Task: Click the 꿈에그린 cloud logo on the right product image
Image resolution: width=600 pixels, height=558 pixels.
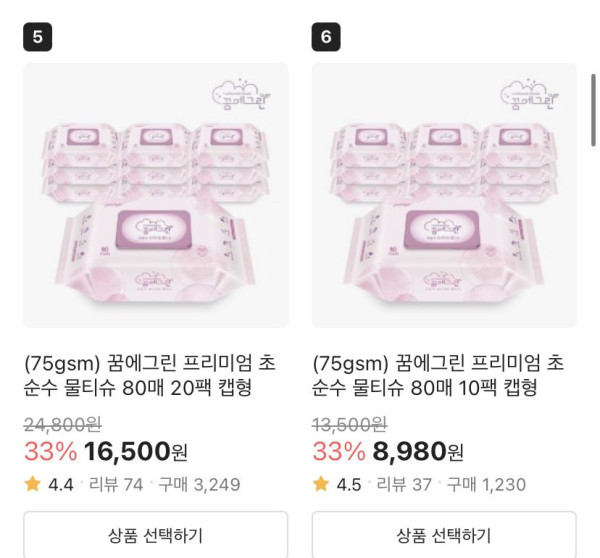Action: 530,96
